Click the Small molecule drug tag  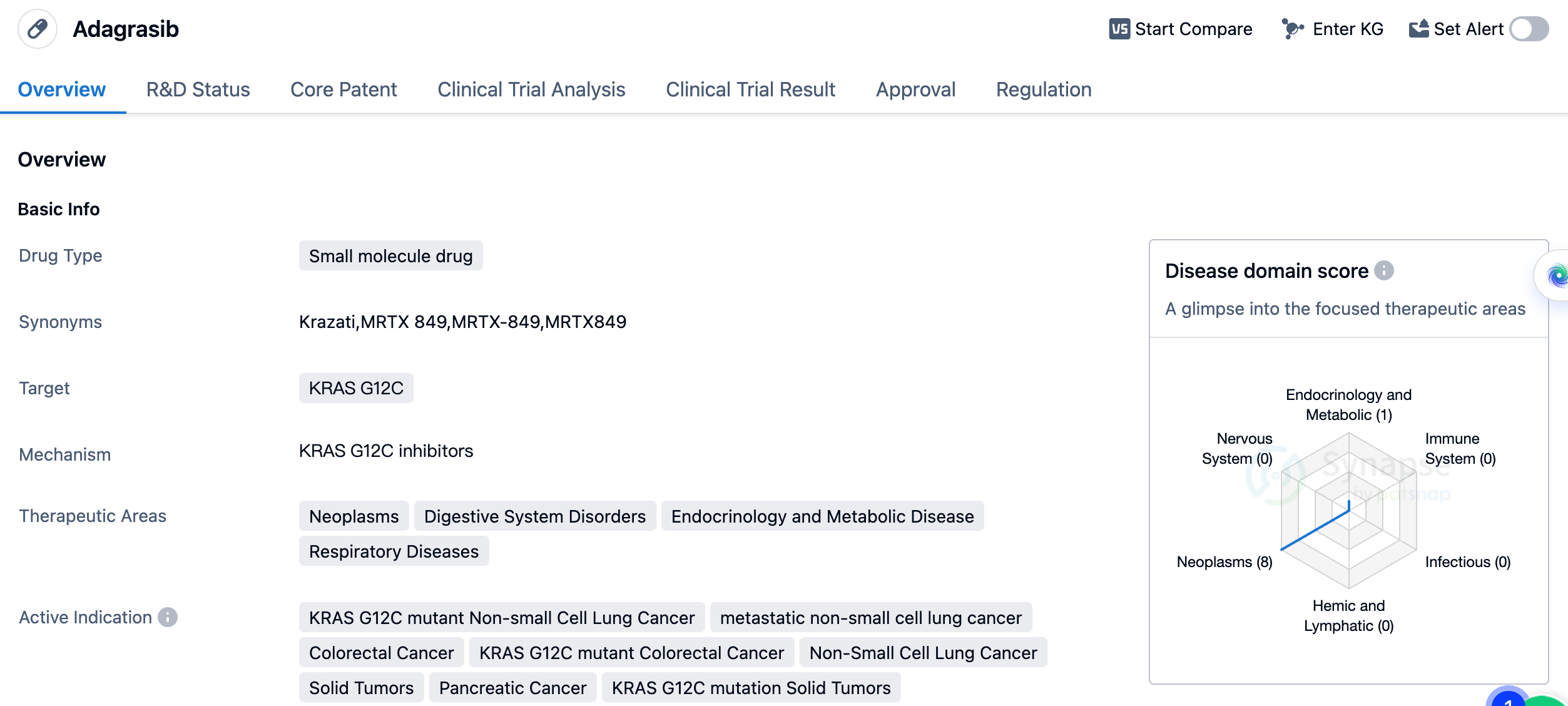coord(390,256)
